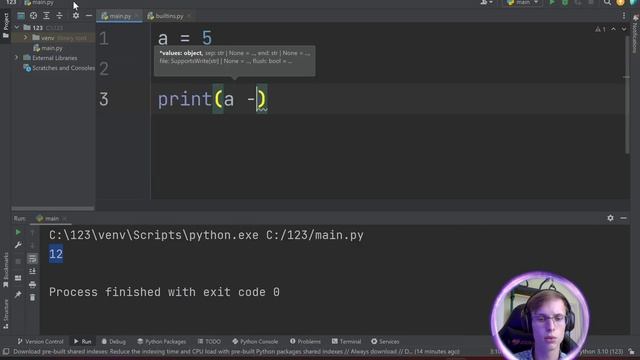This screenshot has height=360, width=640.
Task: Click the orange IDE updates icon
Action: coord(620,3)
